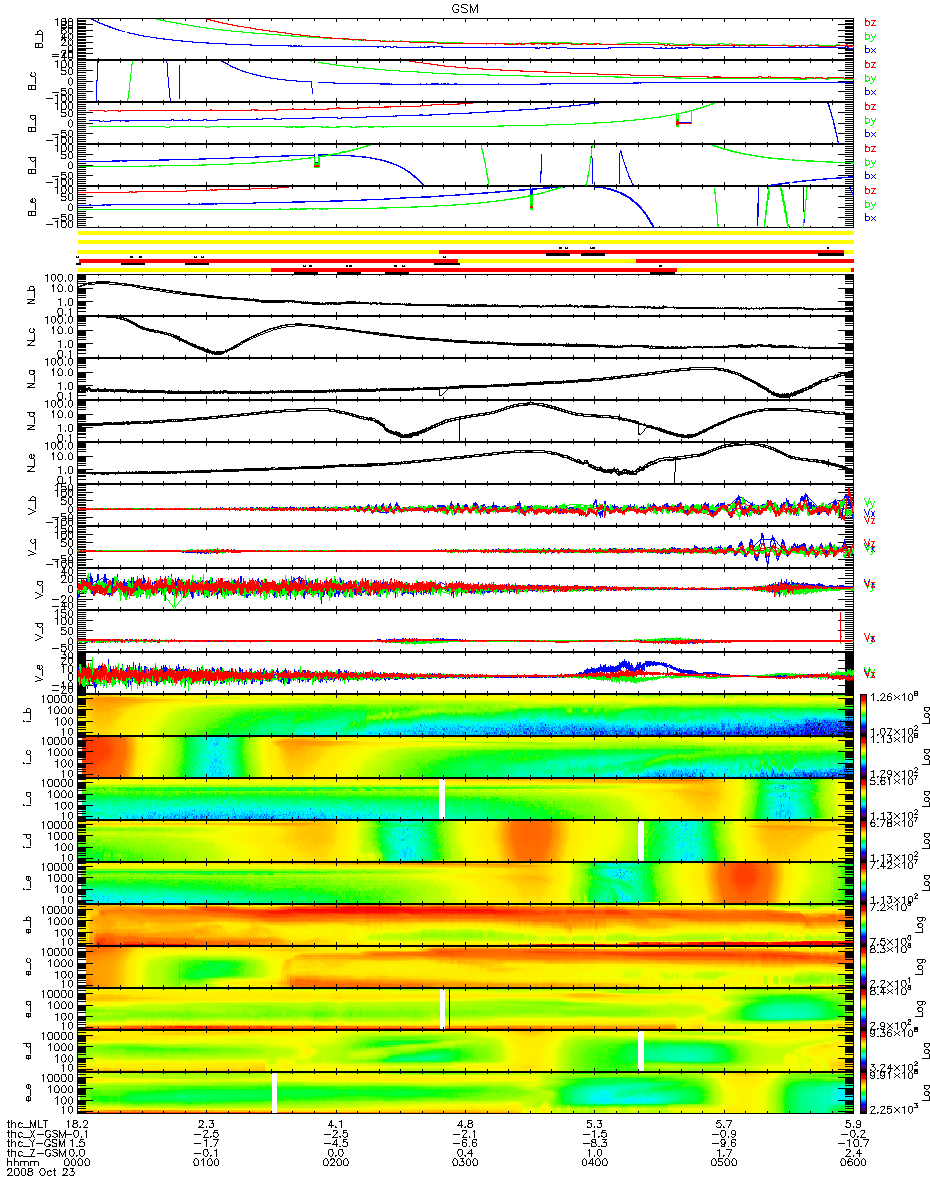Click the 0300 time tick label
Viewport: 930px width, 1200px height.
coord(465,1162)
